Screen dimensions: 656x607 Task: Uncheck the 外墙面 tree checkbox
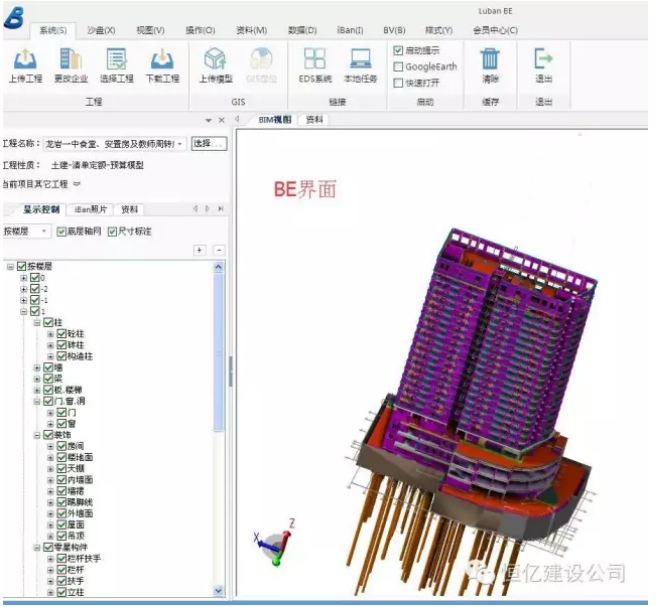[x=62, y=513]
